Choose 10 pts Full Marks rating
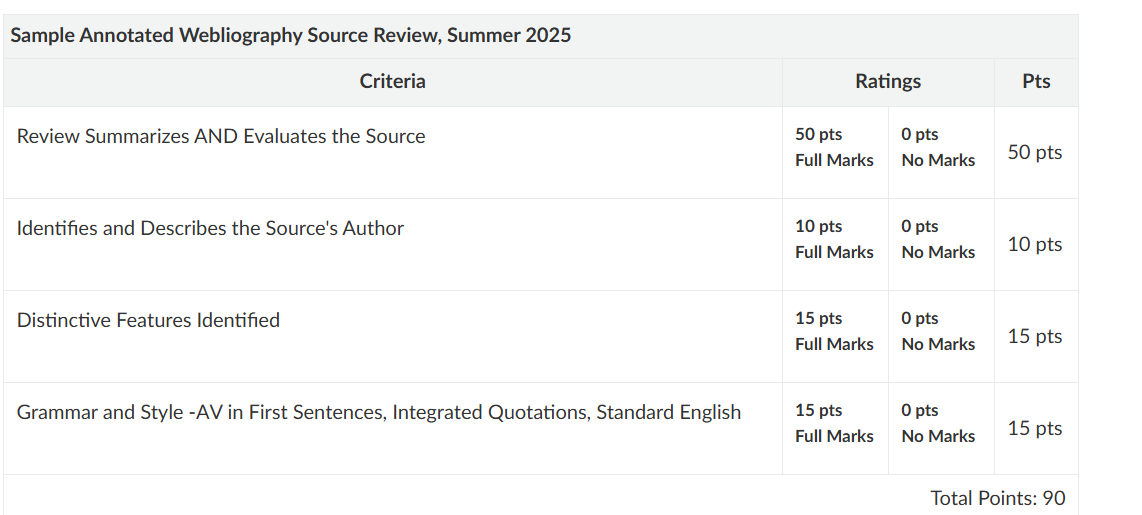The image size is (1142, 515). tap(835, 240)
